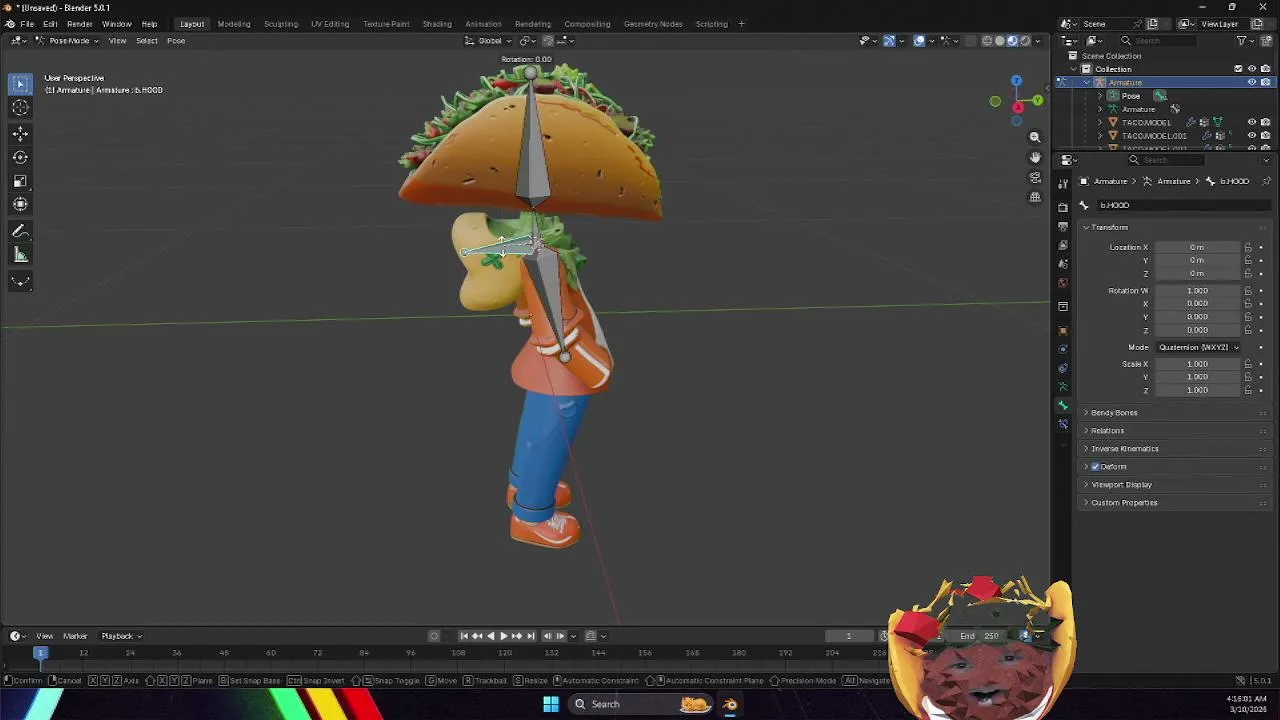Toggle the Deform checkbox

pyautogui.click(x=1096, y=467)
